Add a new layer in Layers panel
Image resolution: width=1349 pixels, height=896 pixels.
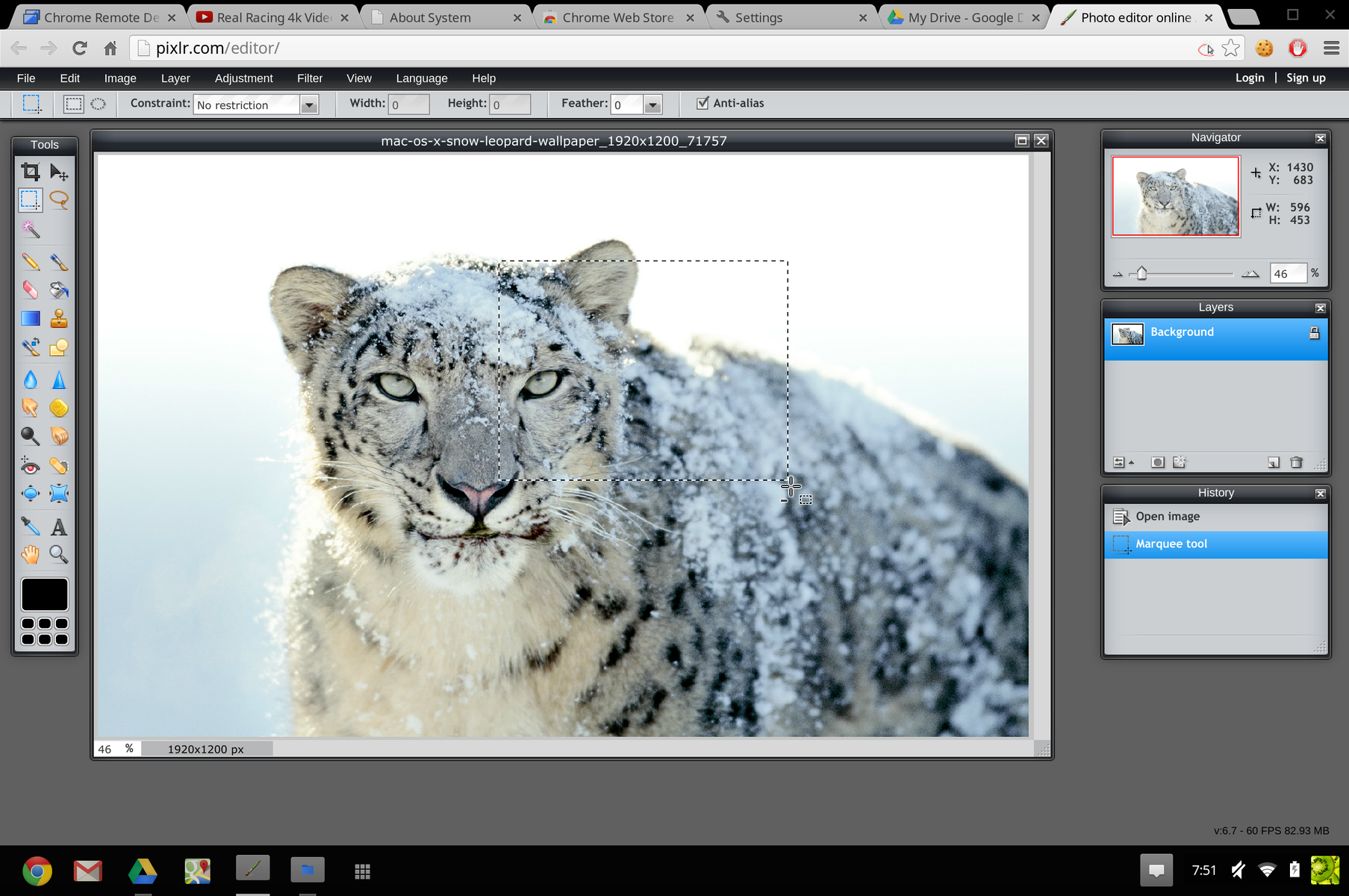coord(1274,463)
